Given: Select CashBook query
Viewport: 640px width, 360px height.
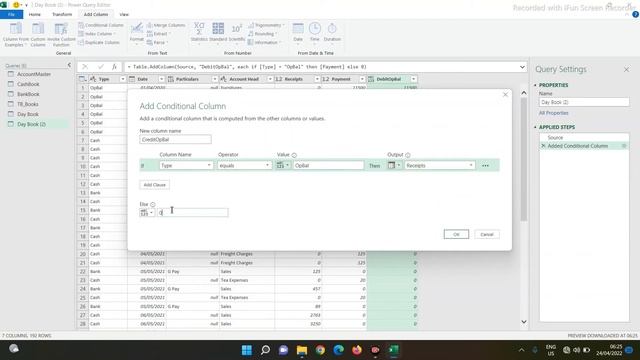Looking at the screenshot, I should [28, 84].
